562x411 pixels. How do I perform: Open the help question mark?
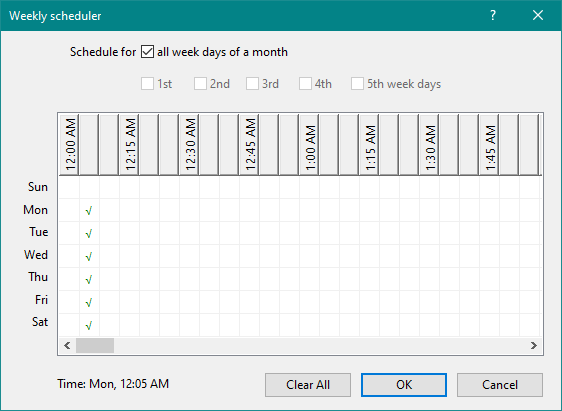(x=493, y=15)
